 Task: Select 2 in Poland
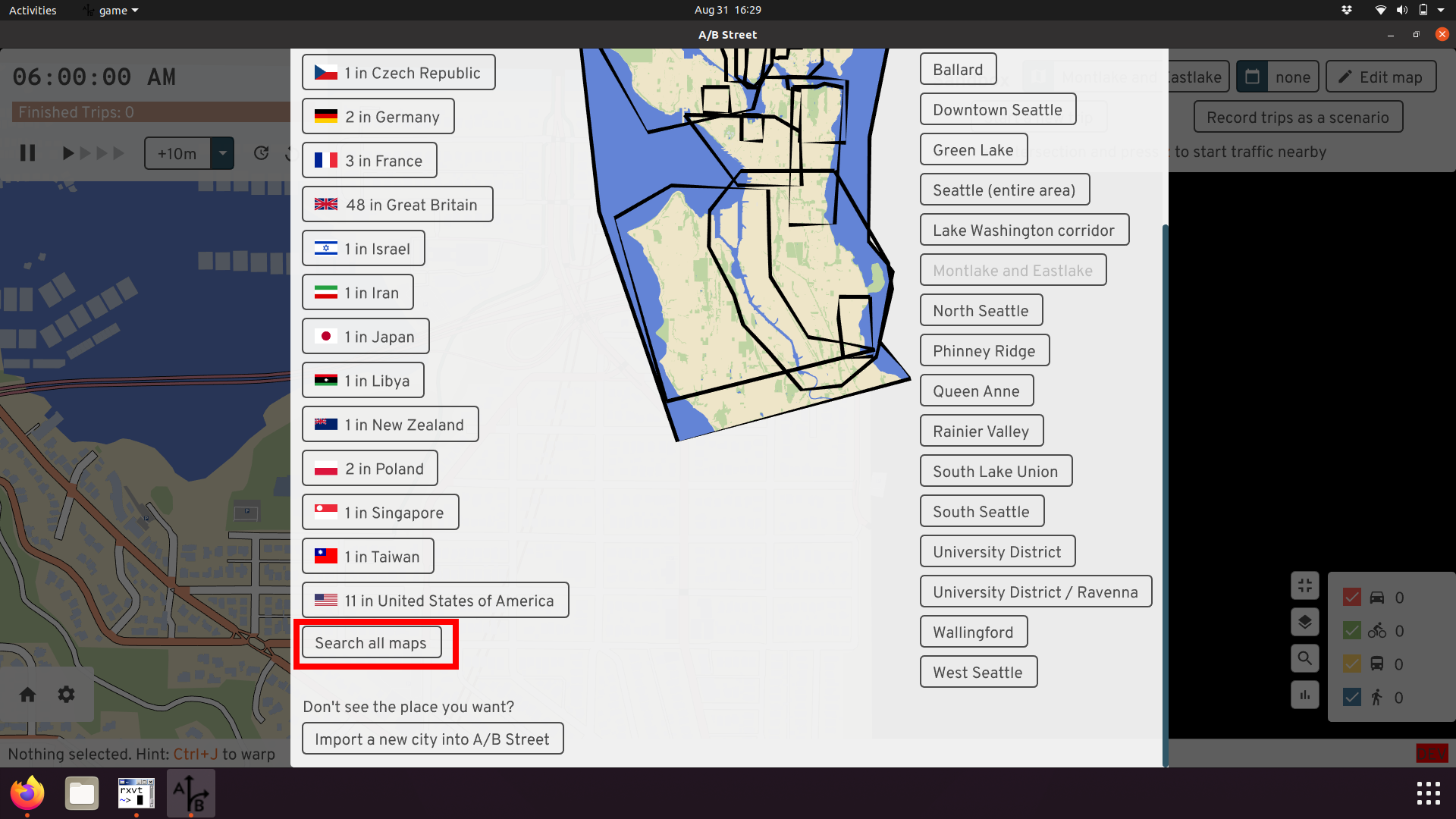click(x=369, y=468)
